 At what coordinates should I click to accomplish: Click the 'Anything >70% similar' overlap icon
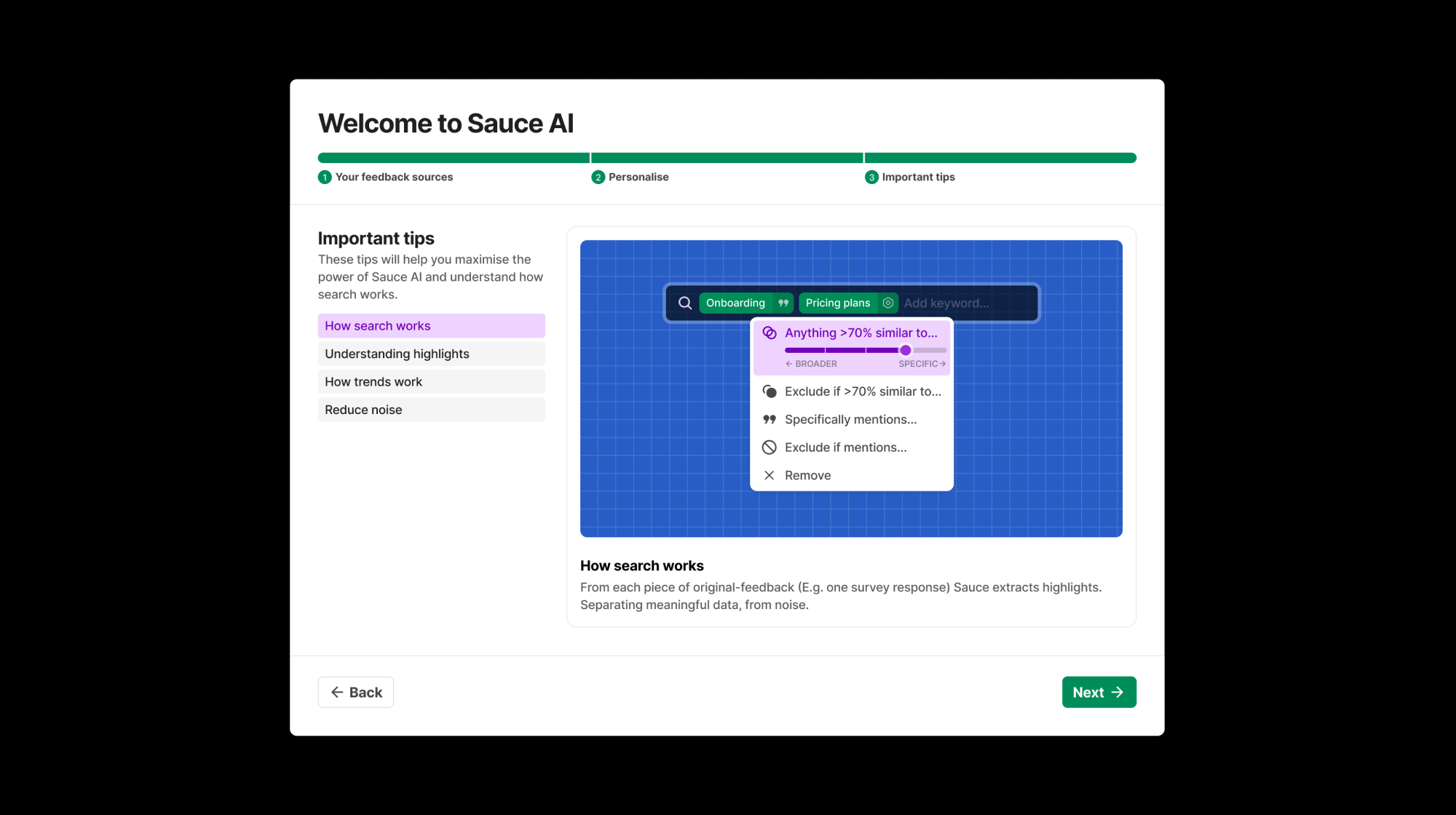pos(769,333)
